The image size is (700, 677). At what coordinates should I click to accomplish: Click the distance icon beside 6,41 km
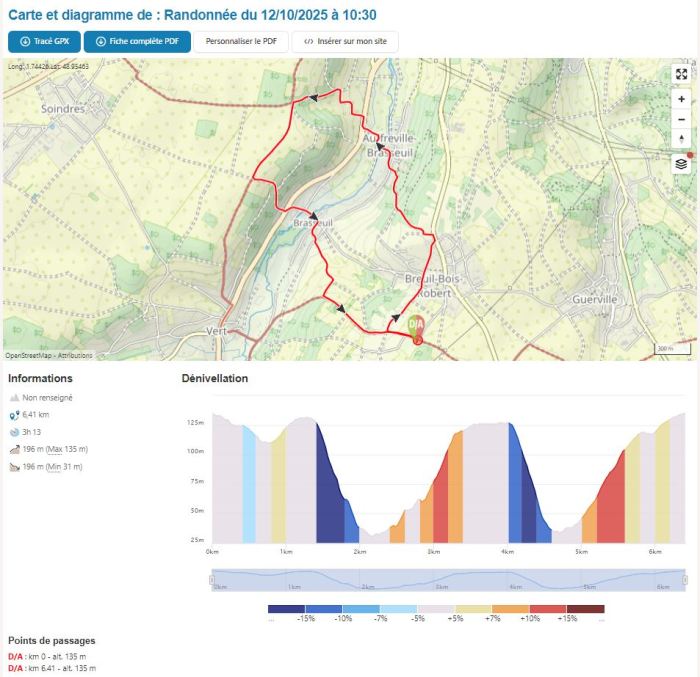[x=14, y=415]
